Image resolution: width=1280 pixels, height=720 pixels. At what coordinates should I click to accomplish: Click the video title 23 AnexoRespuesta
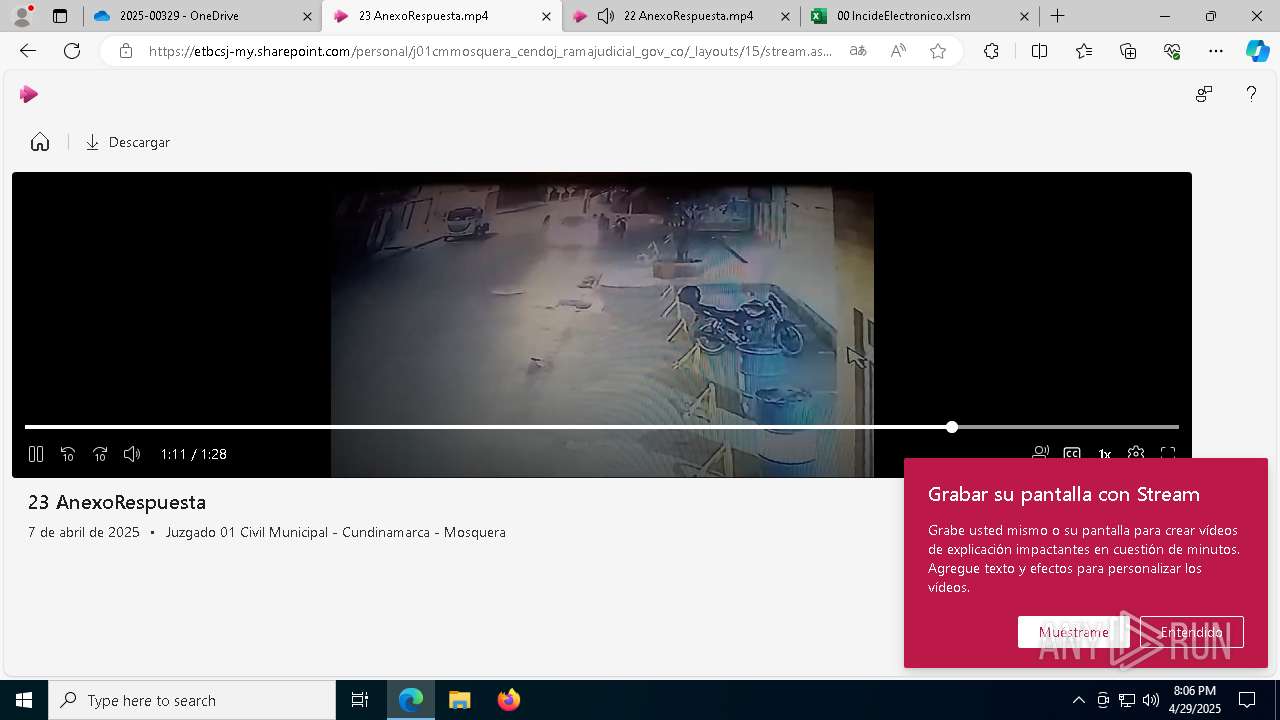click(117, 502)
